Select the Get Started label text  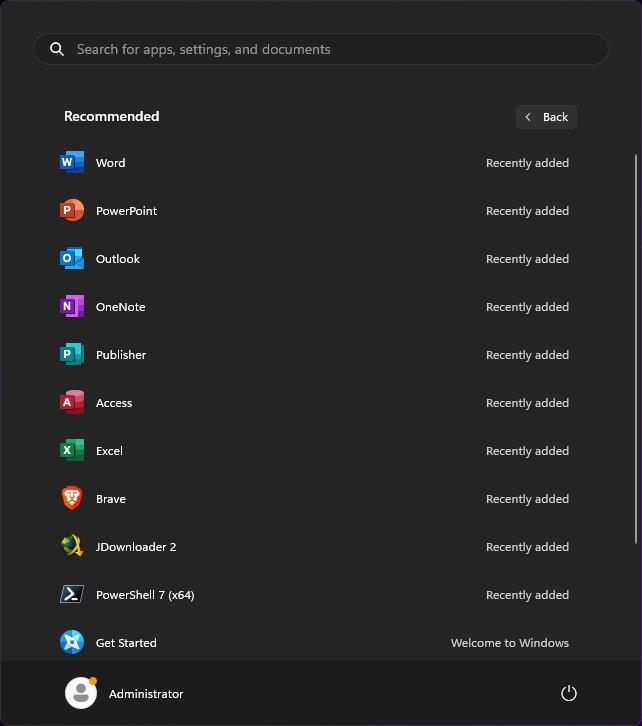126,643
